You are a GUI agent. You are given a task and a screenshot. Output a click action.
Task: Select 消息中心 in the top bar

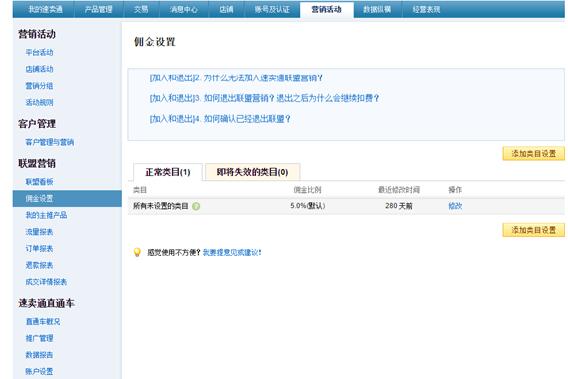[184, 9]
